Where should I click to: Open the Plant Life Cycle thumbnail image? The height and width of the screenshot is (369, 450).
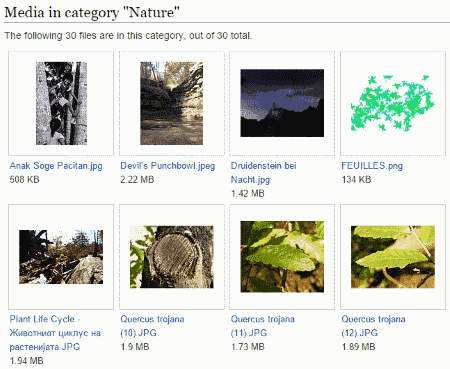pyautogui.click(x=61, y=257)
